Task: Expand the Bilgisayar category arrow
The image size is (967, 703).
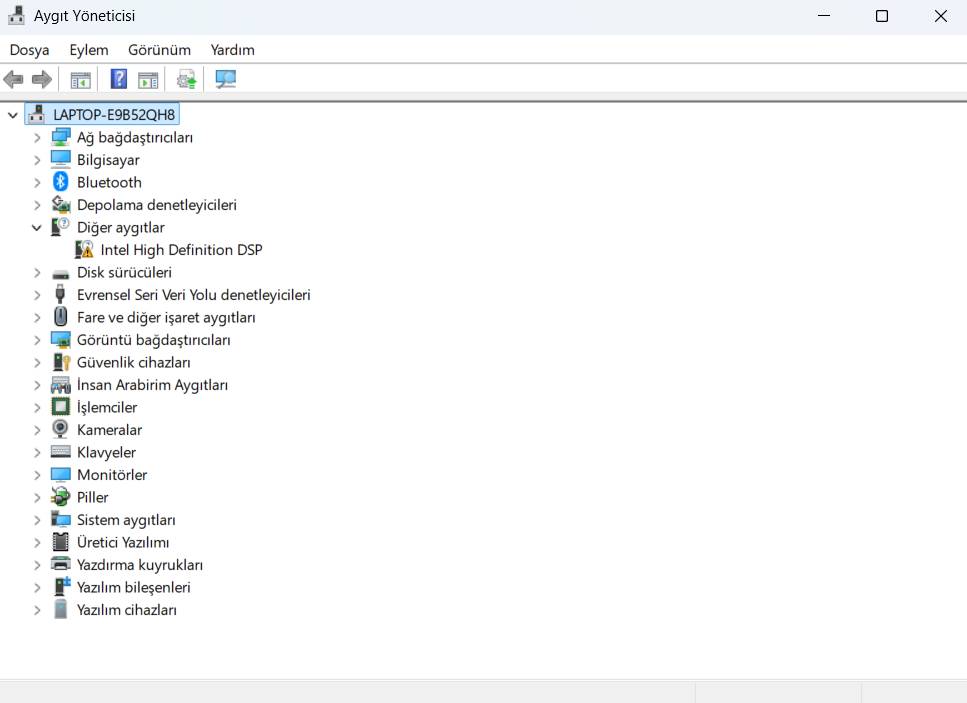Action: (x=37, y=160)
